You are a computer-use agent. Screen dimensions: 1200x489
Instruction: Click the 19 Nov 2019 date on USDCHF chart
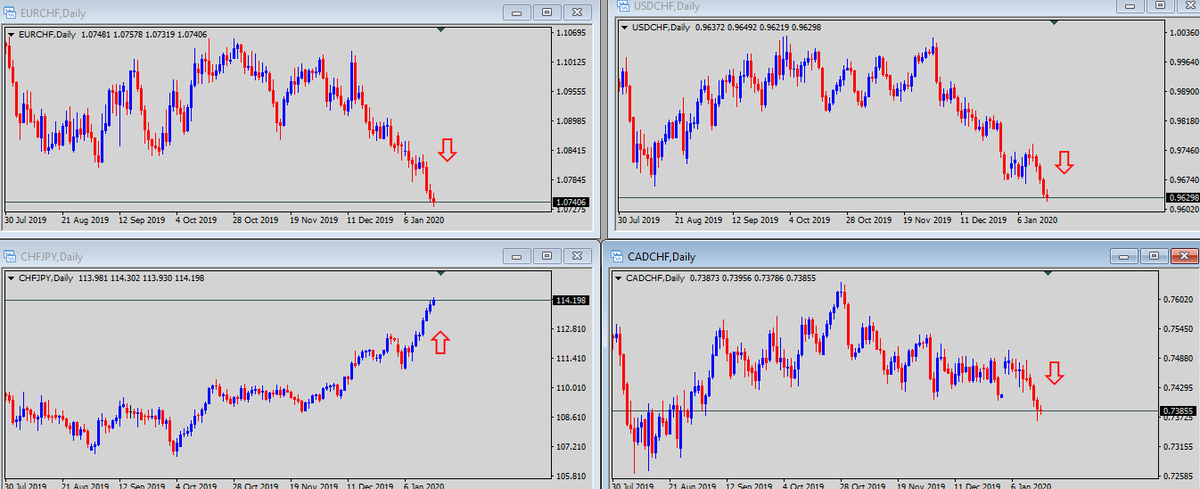coord(925,218)
